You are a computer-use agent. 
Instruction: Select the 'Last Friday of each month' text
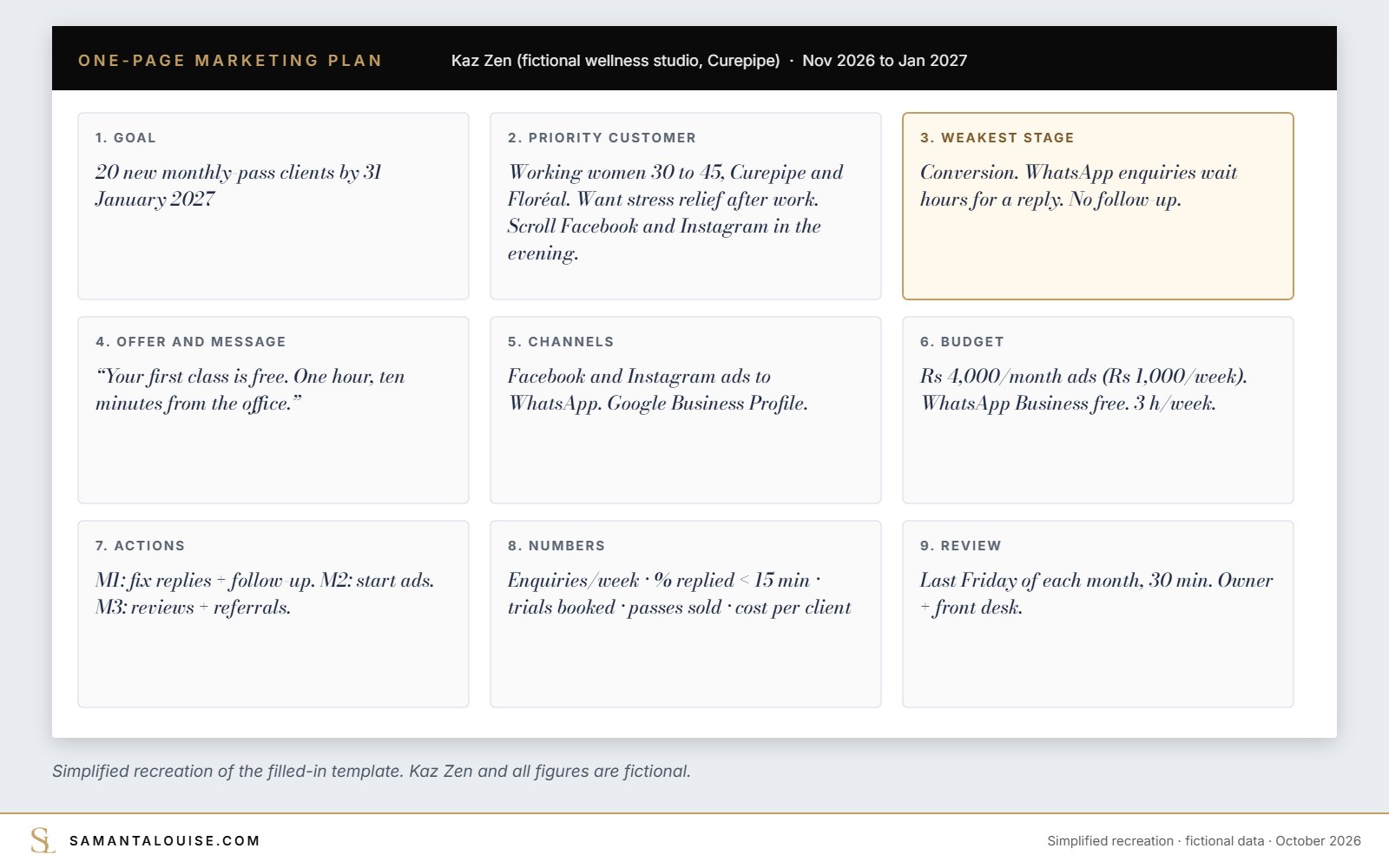click(x=1096, y=594)
